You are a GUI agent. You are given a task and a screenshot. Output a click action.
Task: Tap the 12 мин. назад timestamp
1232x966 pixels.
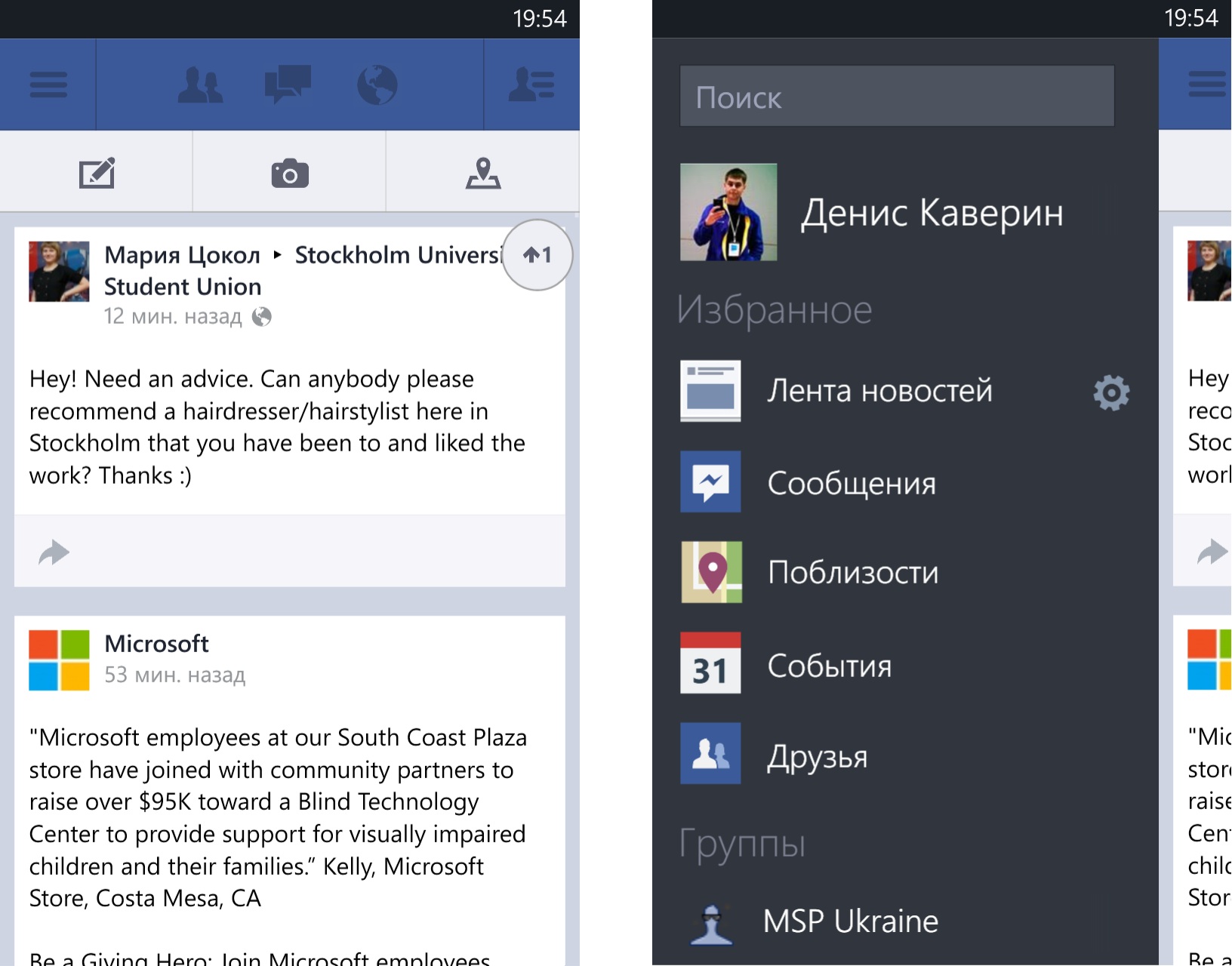[173, 316]
